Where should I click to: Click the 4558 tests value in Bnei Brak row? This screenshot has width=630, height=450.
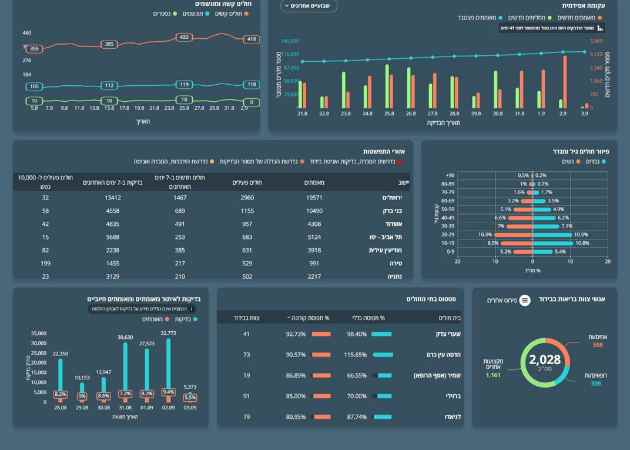[x=112, y=211]
